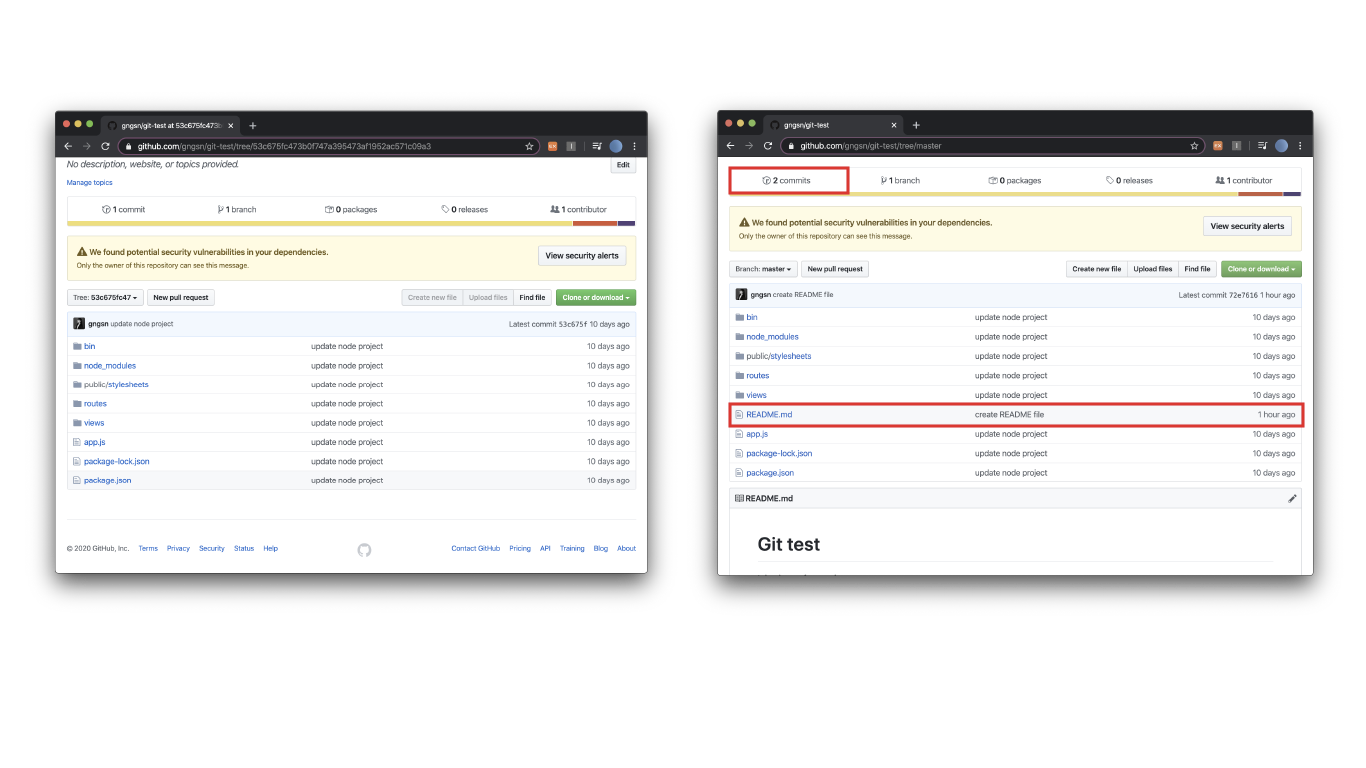Open 0 packages tab in right window
Screen dimensions: 1366x768
pyautogui.click(x=1015, y=181)
